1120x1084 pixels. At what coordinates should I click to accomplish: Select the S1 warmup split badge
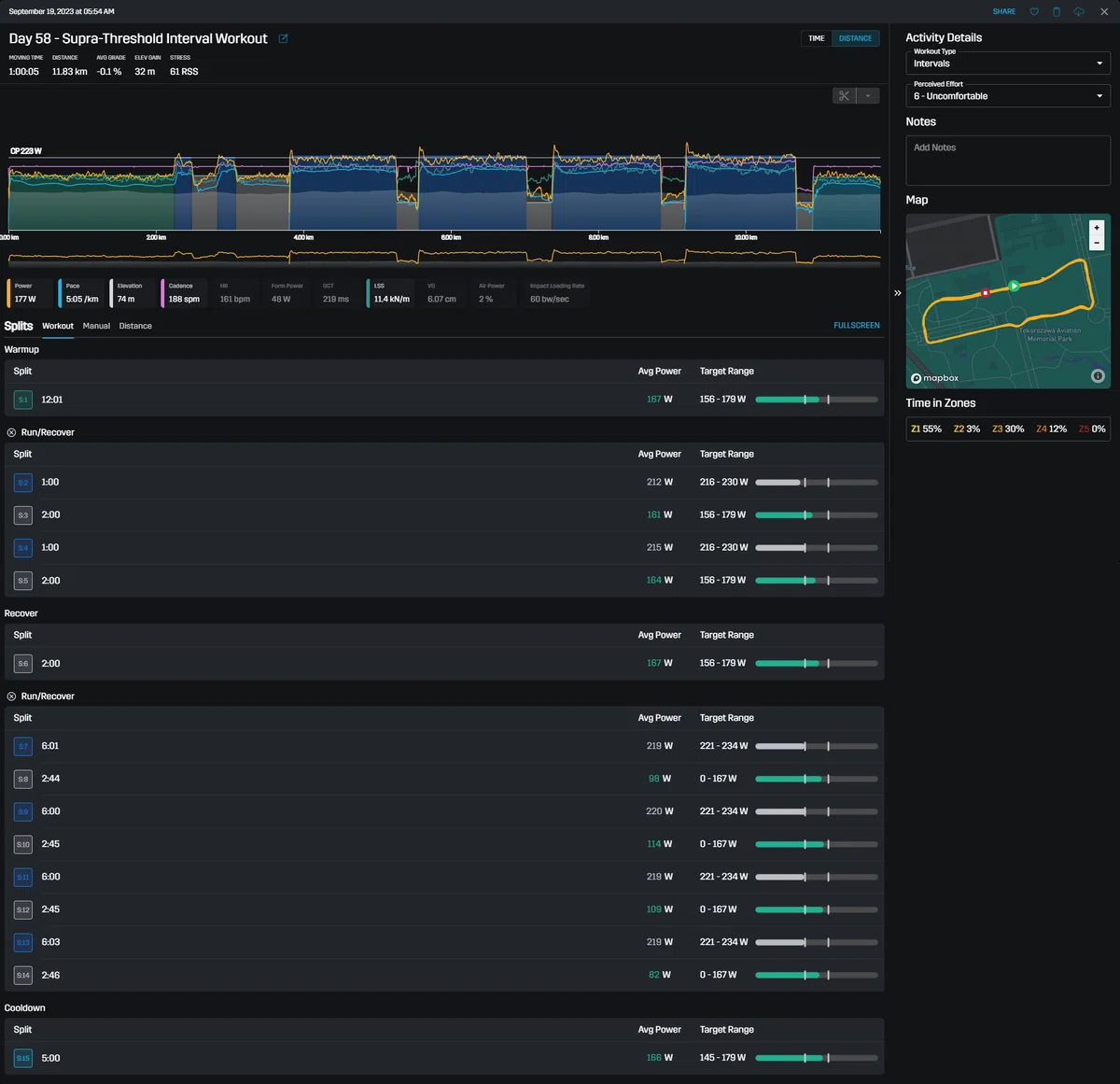23,400
